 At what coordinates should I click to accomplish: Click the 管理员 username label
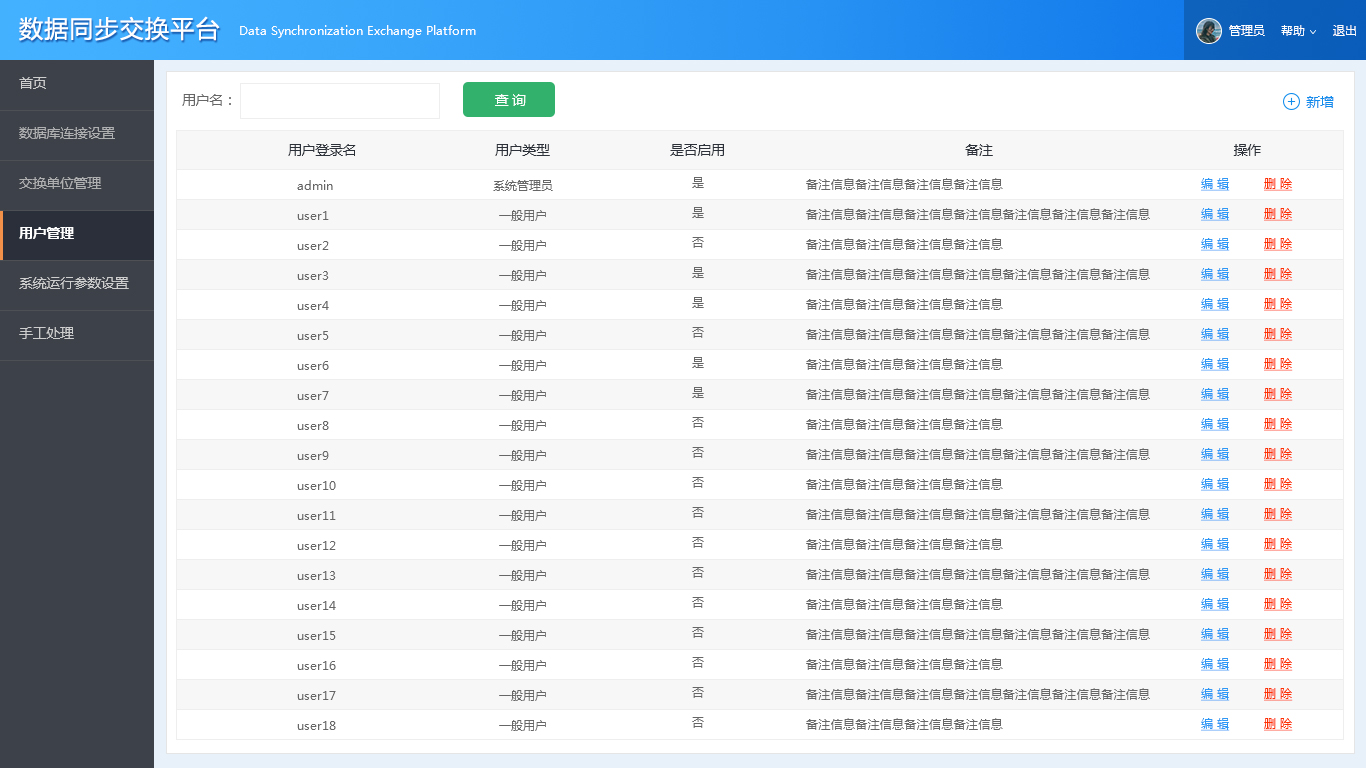1246,31
